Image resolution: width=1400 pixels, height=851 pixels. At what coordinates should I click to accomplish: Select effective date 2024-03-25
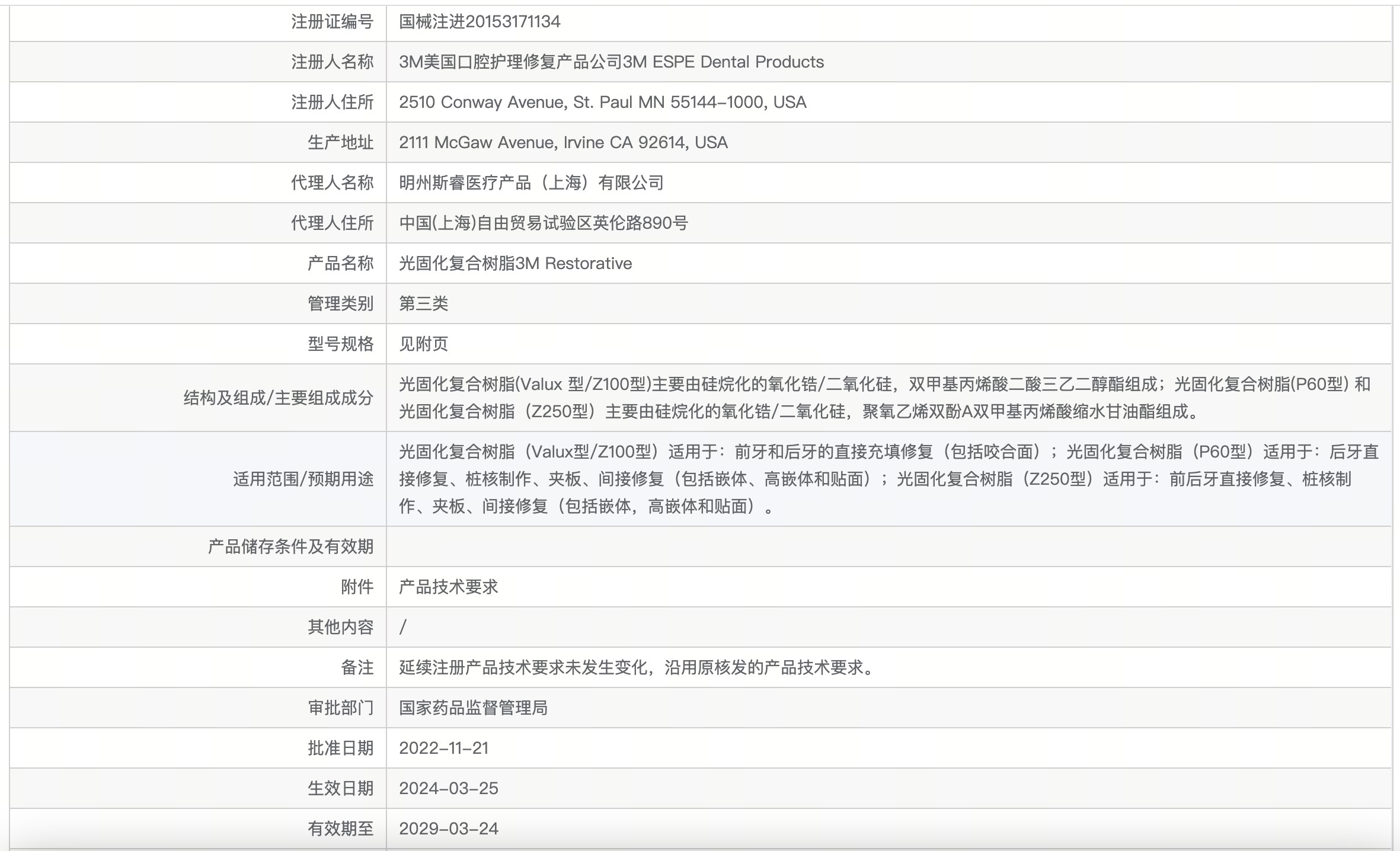click(449, 788)
